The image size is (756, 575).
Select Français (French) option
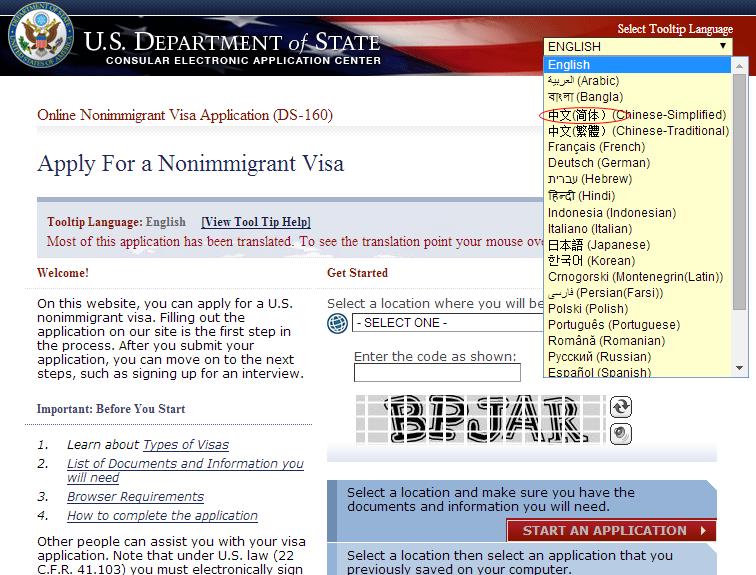tap(637, 147)
